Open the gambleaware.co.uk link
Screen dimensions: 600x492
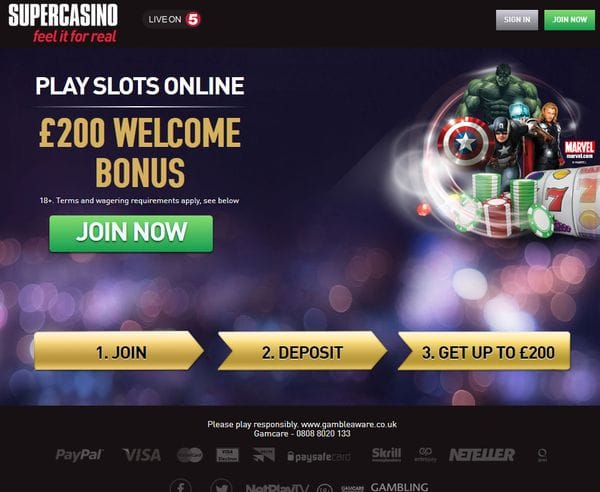(349, 424)
